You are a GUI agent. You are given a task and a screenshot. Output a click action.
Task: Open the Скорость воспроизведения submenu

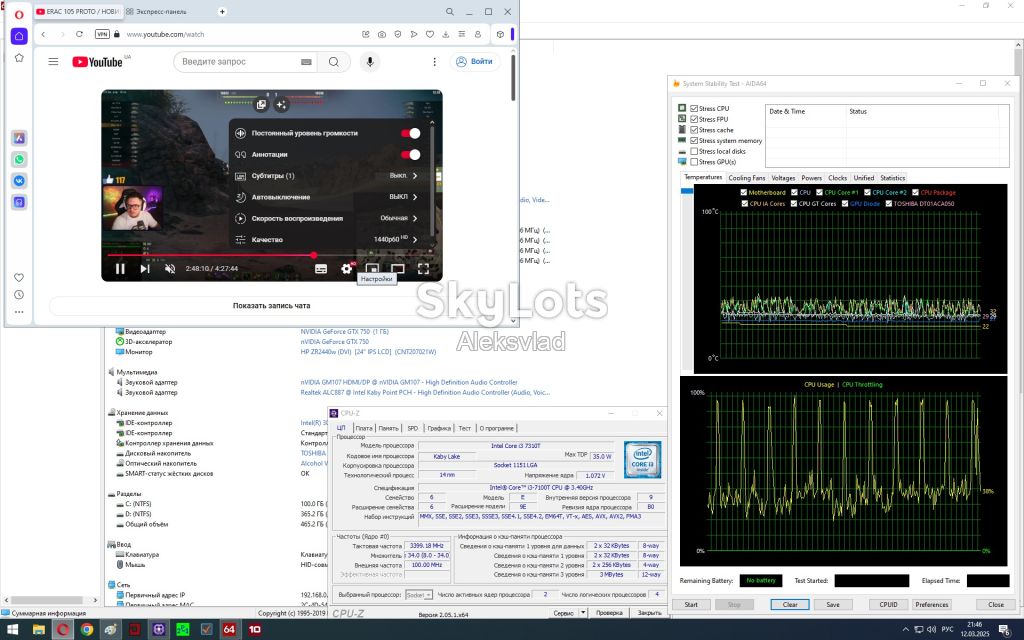pyautogui.click(x=327, y=218)
